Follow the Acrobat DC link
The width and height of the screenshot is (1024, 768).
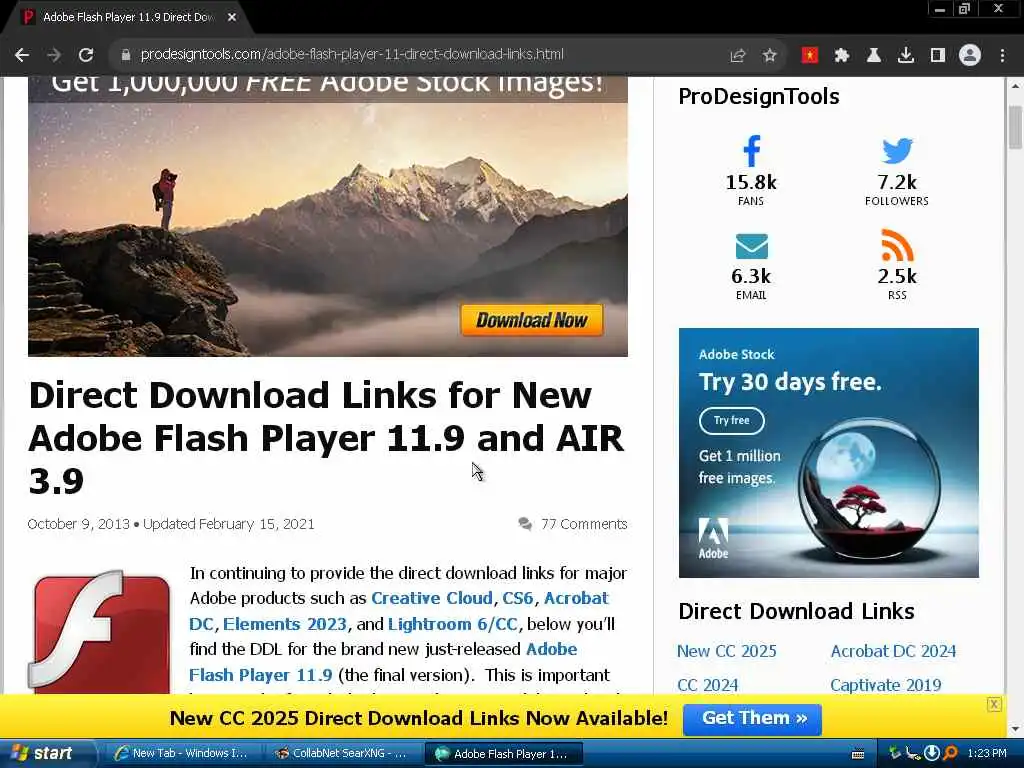pos(576,598)
